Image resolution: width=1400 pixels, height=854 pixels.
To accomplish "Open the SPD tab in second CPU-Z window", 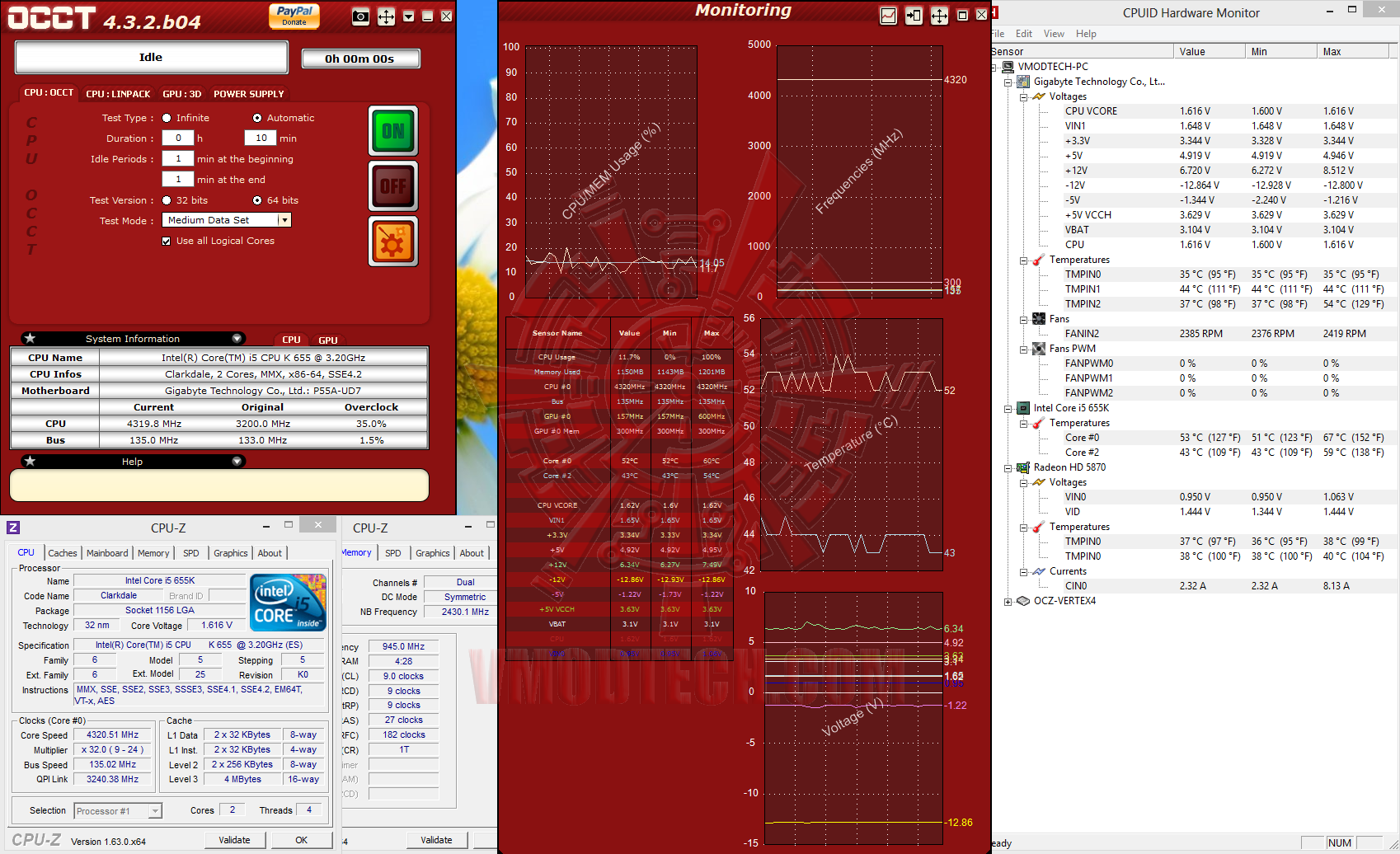I will (393, 553).
